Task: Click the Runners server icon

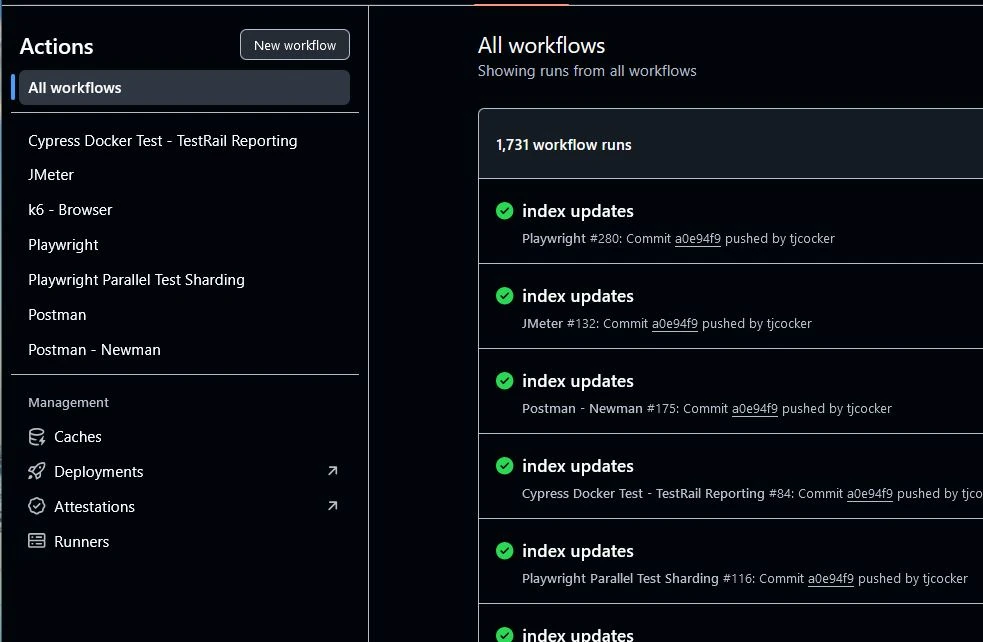Action: click(37, 542)
